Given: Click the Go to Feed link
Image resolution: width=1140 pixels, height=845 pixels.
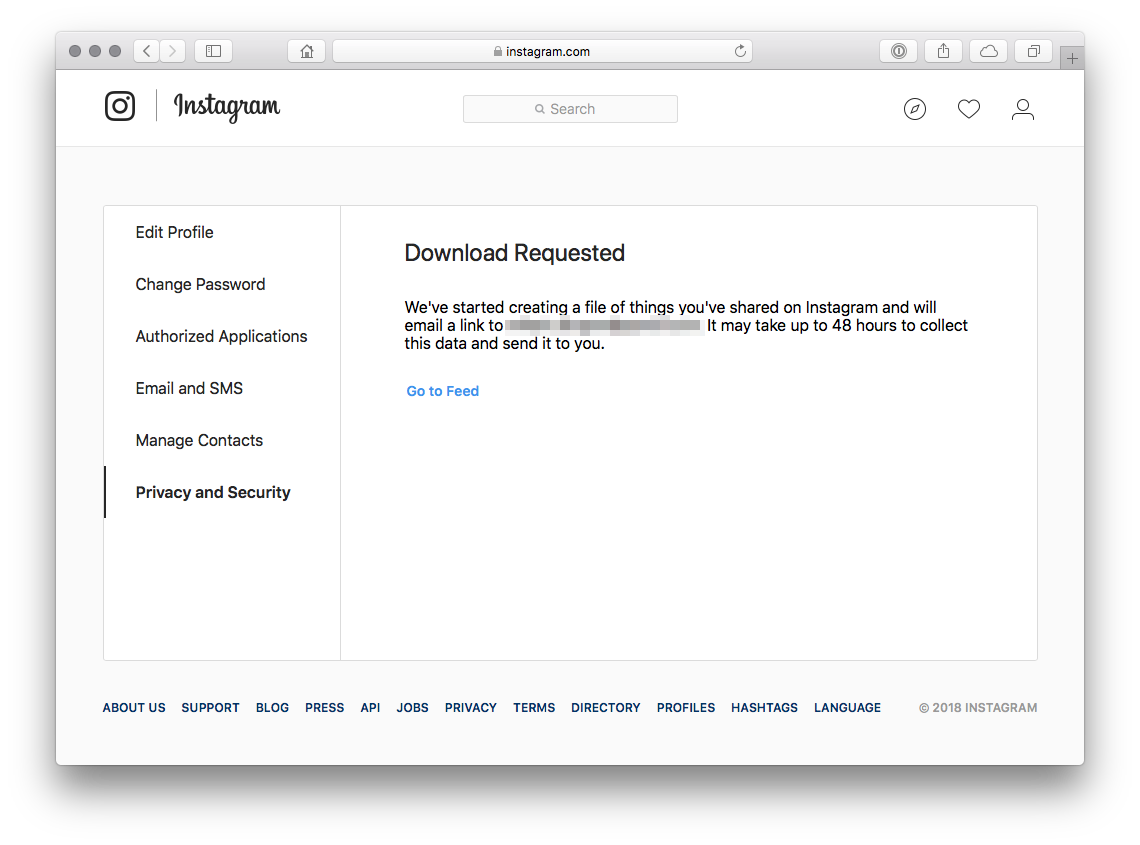Looking at the screenshot, I should pyautogui.click(x=442, y=391).
